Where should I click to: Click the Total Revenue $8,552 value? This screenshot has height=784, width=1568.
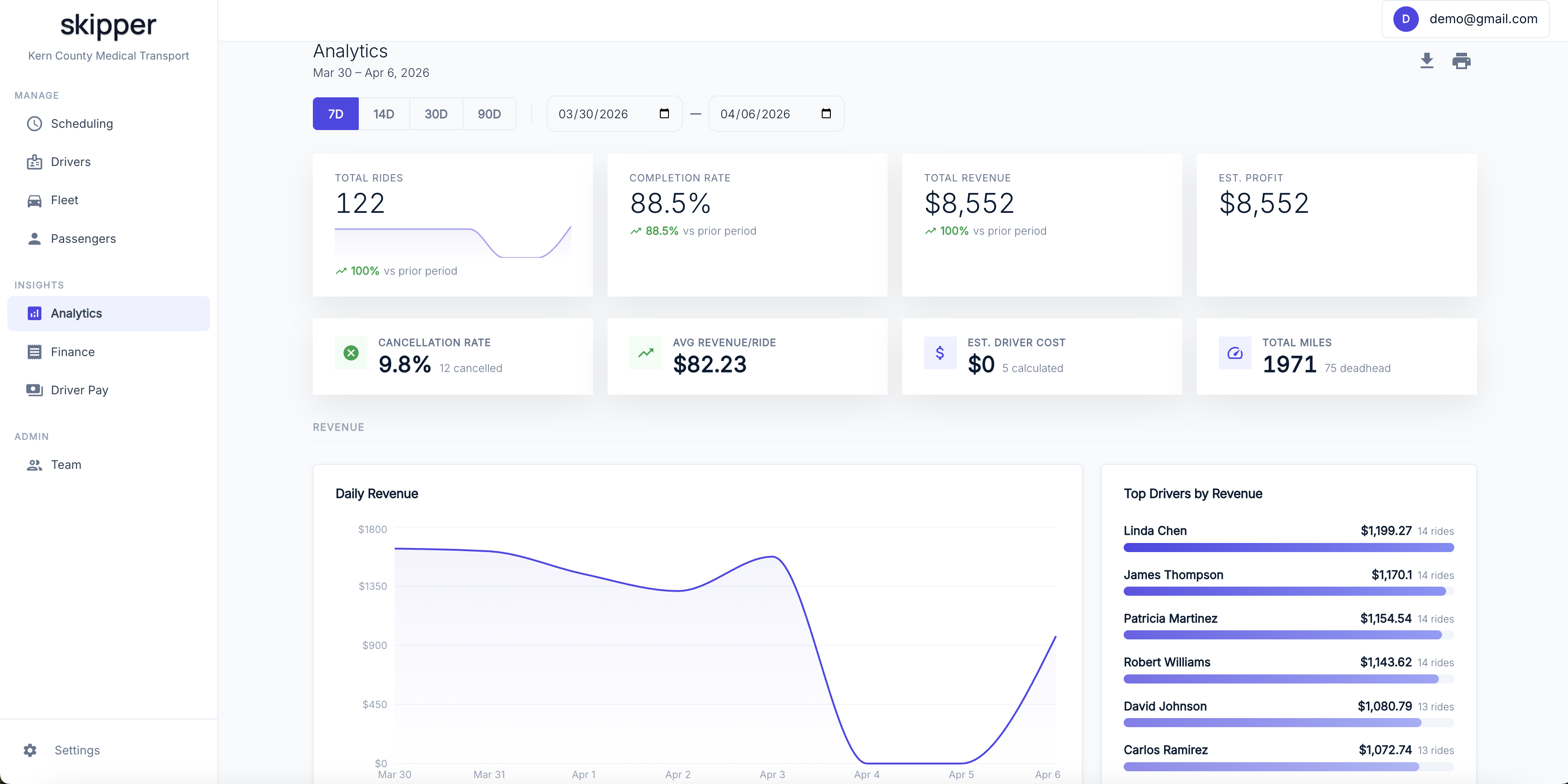tap(969, 203)
